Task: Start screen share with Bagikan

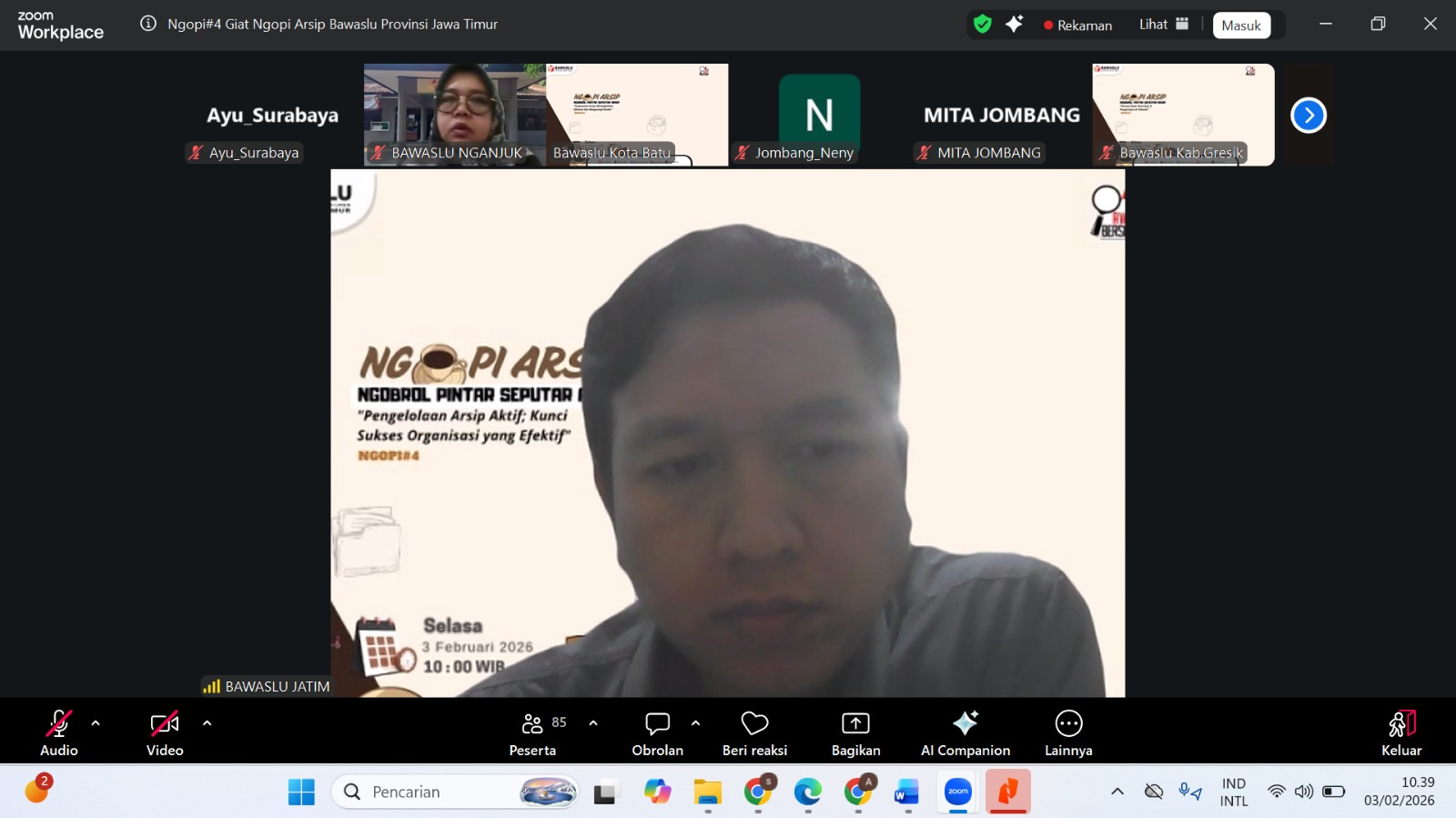Action: 855,732
